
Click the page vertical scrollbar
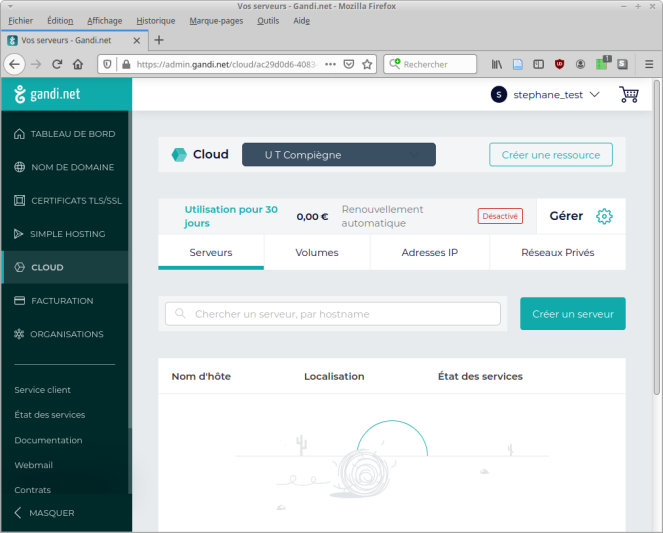pyautogui.click(x=657, y=237)
